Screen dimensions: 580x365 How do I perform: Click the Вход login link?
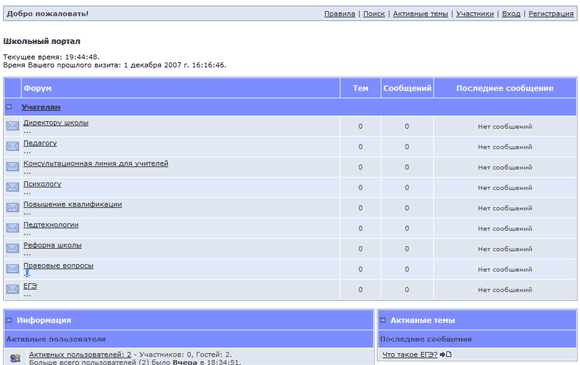click(511, 14)
